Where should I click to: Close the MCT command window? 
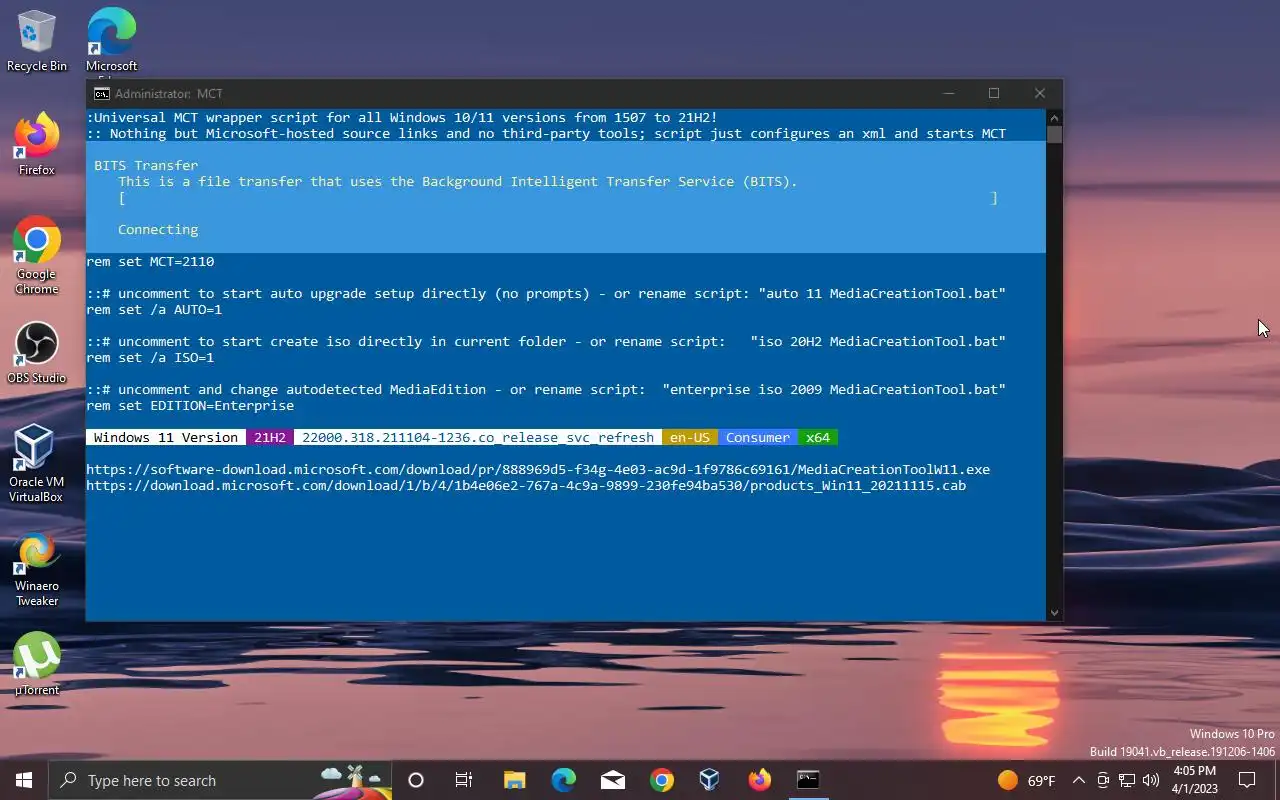point(1040,93)
